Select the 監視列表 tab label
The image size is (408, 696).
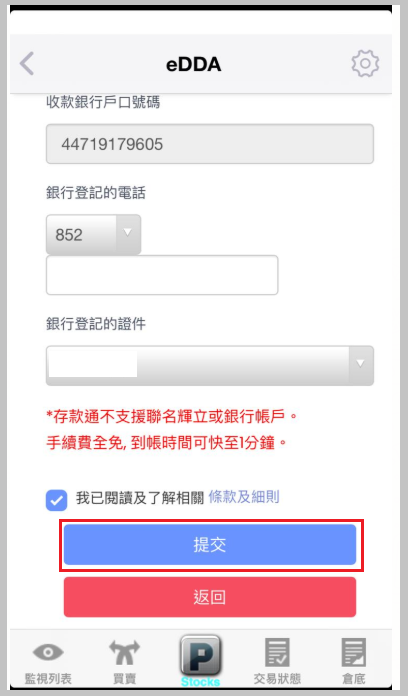point(48,678)
